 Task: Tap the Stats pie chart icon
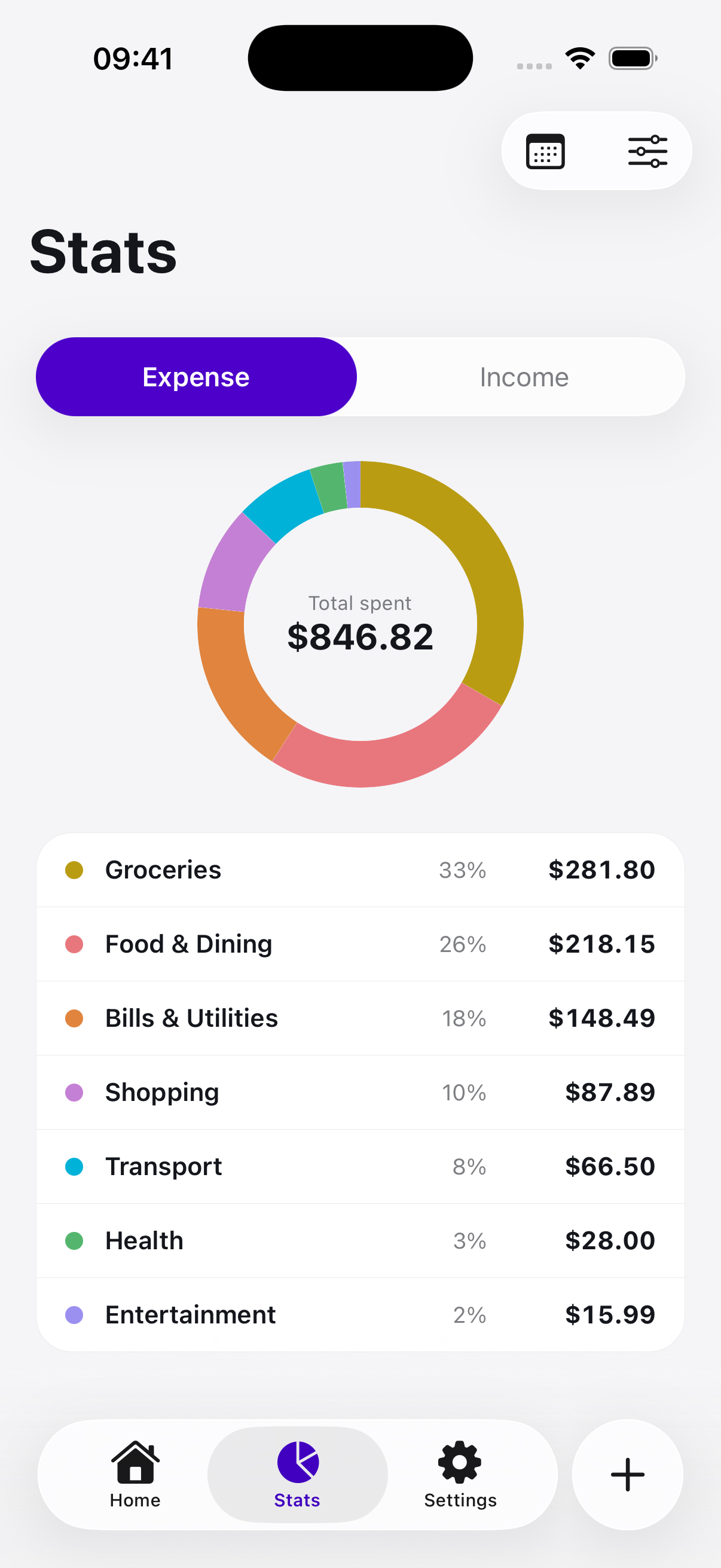click(x=298, y=1462)
